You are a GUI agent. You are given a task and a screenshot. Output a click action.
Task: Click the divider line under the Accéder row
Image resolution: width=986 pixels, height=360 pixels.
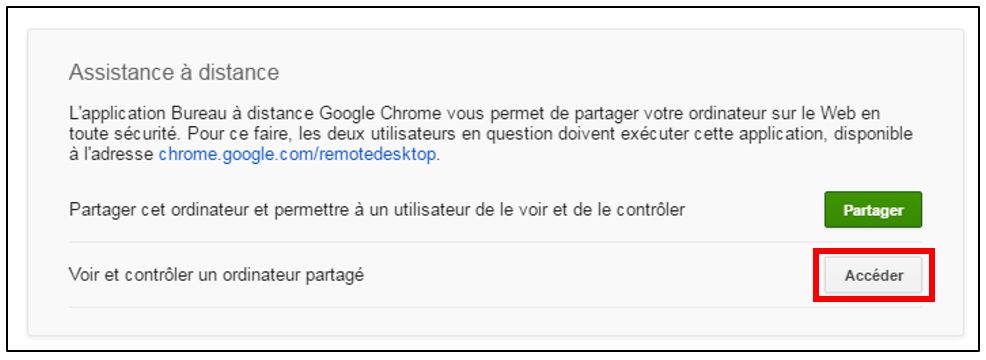tap(495, 307)
